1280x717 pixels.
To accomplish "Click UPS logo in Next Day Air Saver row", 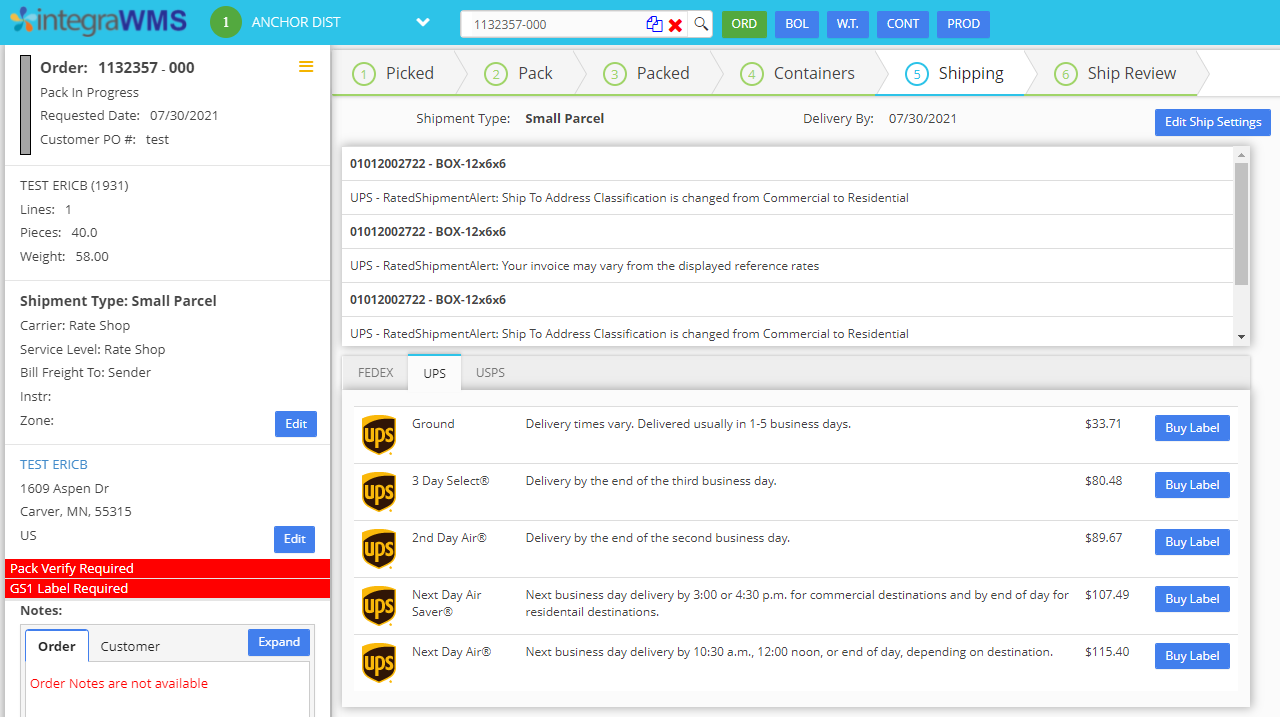I will pos(379,606).
